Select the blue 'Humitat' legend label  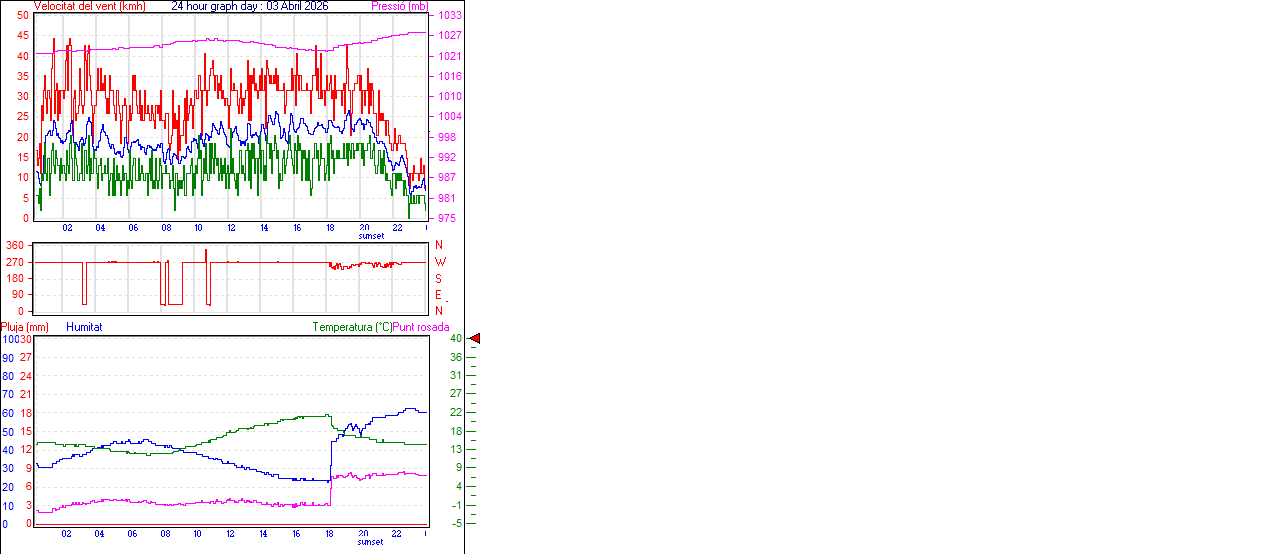[x=84, y=327]
